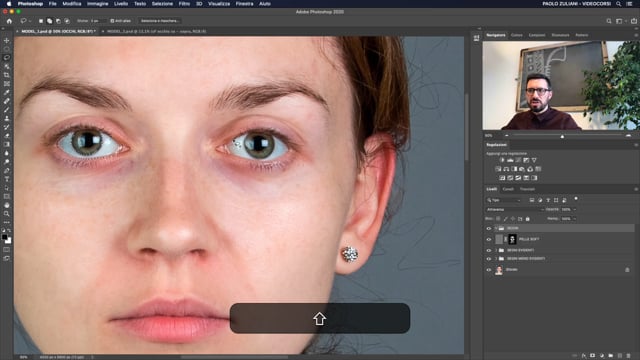Click the delete layer trash icon

(x=629, y=356)
